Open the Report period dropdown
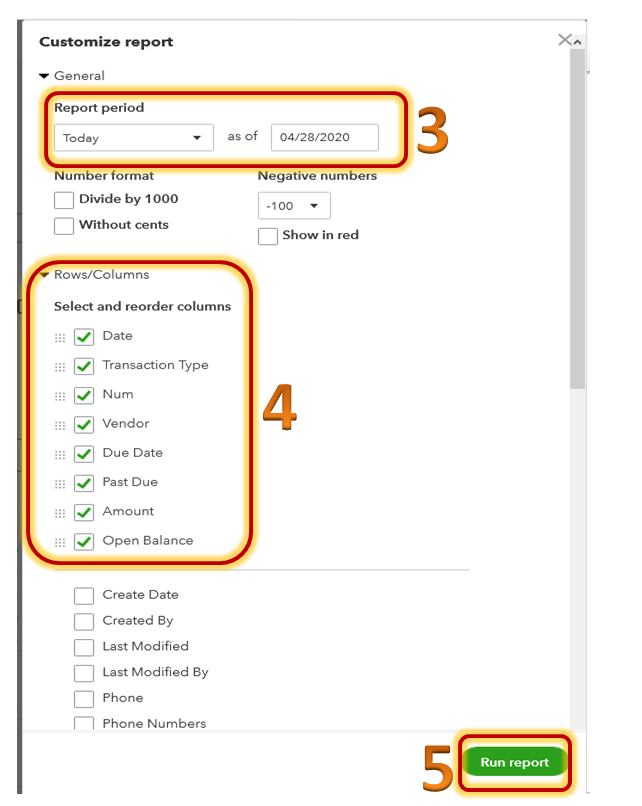This screenshot has height=806, width=642. pos(135,137)
